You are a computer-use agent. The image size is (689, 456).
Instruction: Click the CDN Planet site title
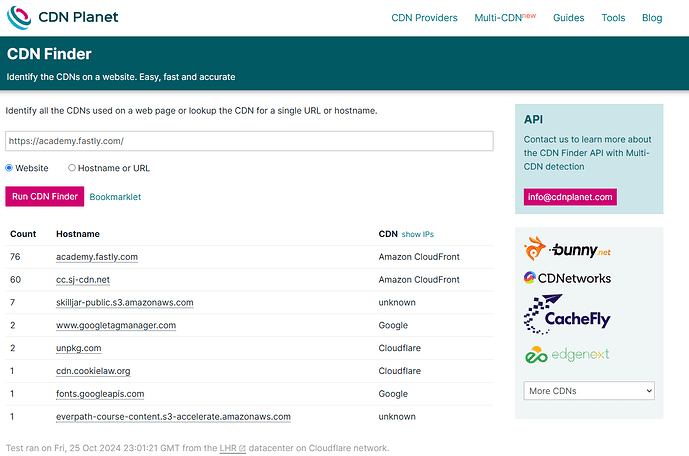[78, 17]
